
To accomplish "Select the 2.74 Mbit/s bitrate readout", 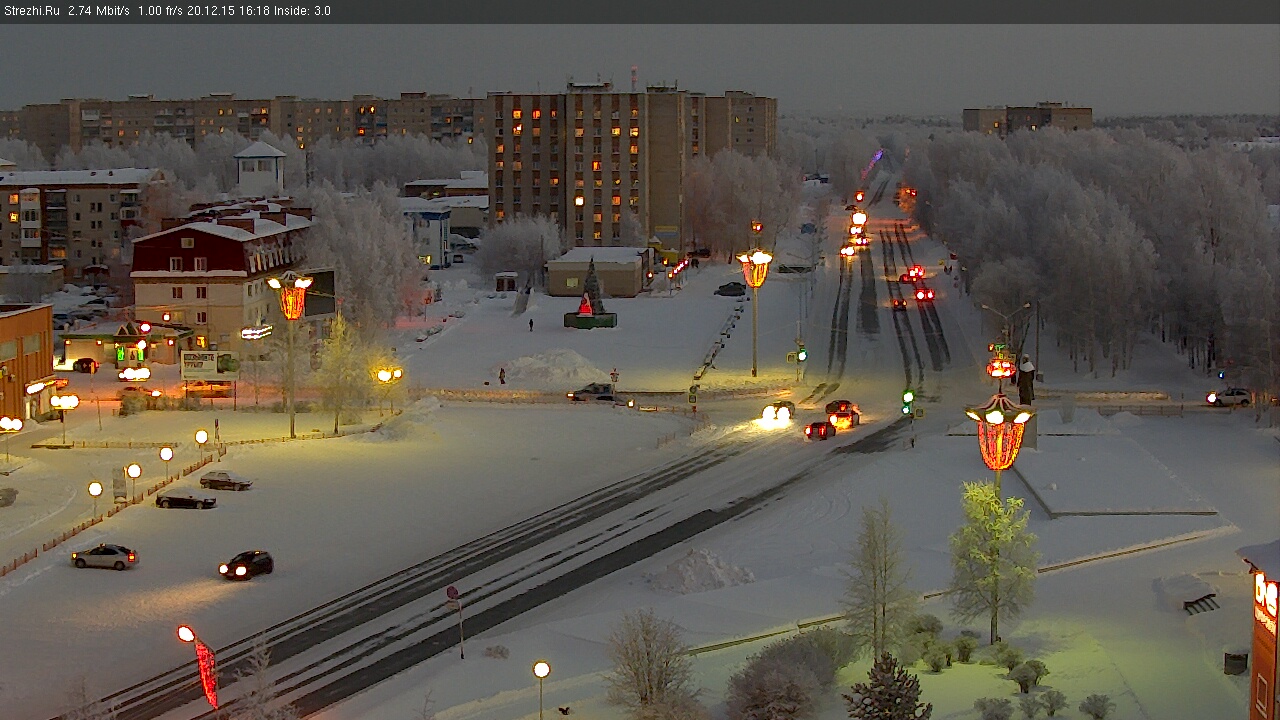I will (x=99, y=11).
